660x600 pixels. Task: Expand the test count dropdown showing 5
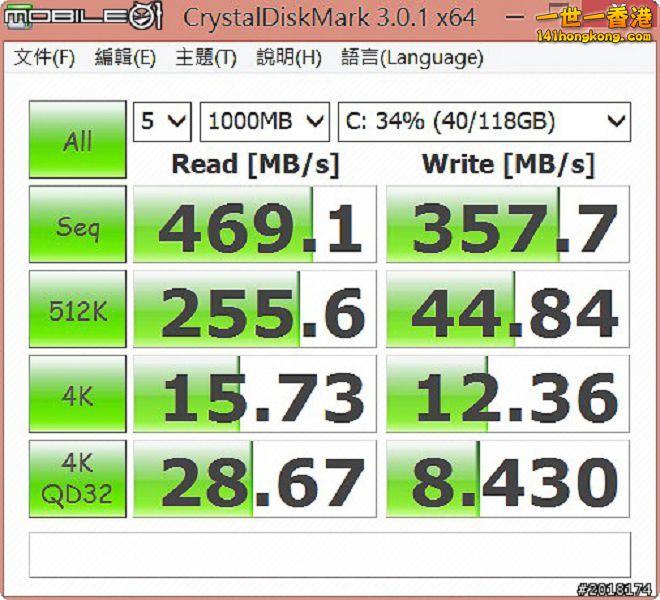point(163,122)
